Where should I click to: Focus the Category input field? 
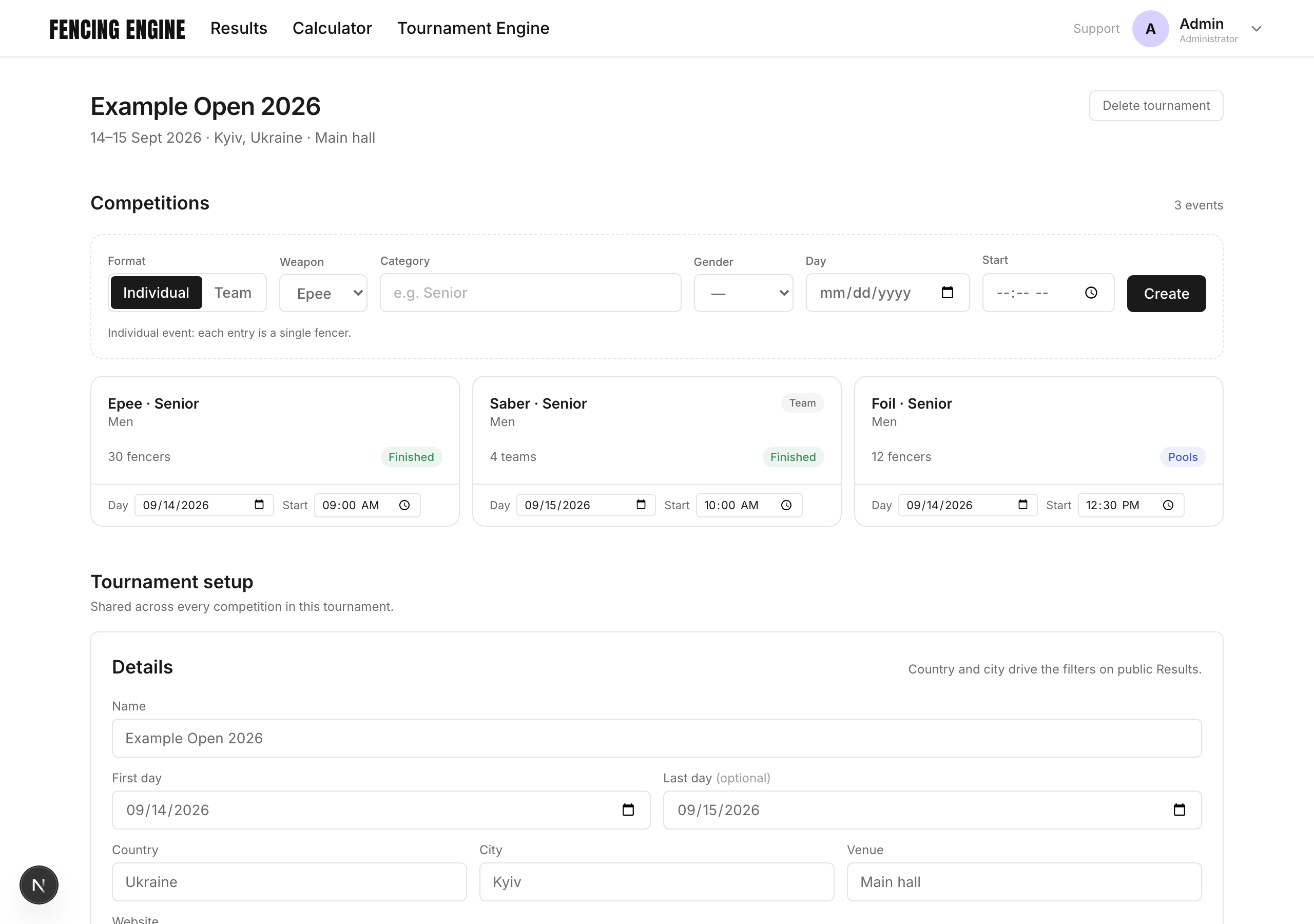(x=531, y=293)
